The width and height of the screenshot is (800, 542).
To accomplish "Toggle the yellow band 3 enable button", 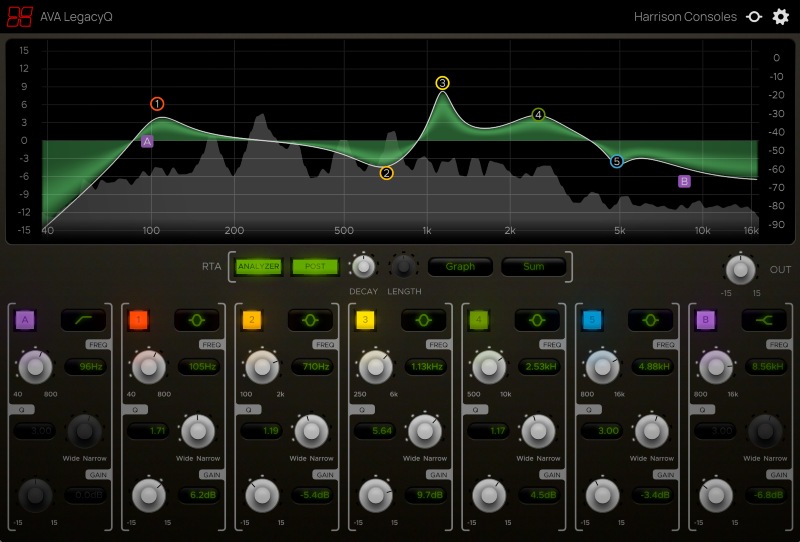I will [x=366, y=320].
